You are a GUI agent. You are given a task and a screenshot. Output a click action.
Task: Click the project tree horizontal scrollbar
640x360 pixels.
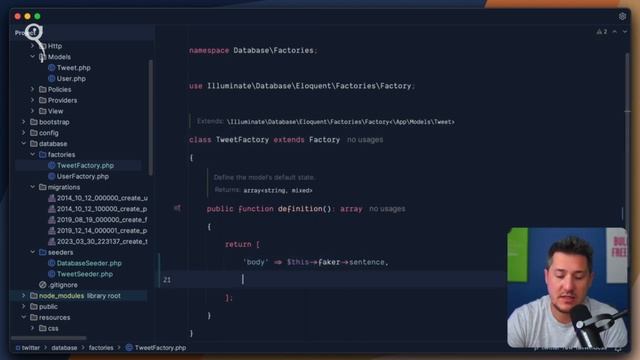[x=49, y=338]
